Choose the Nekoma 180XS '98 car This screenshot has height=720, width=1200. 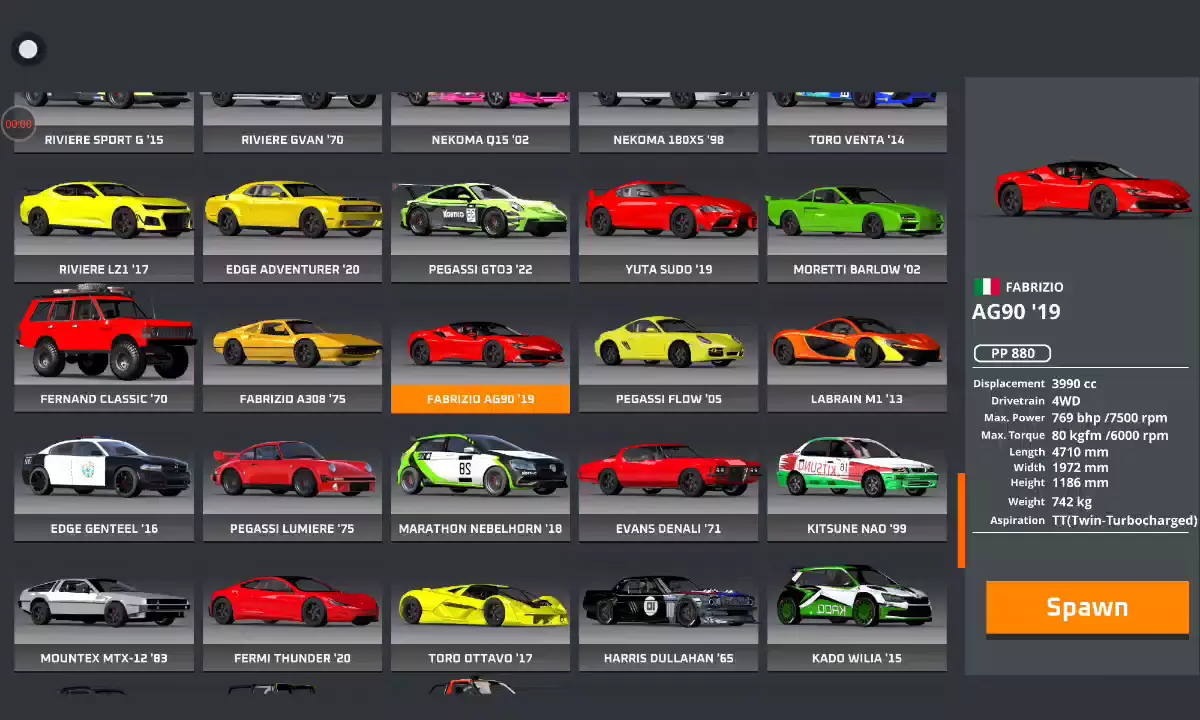pos(668,123)
